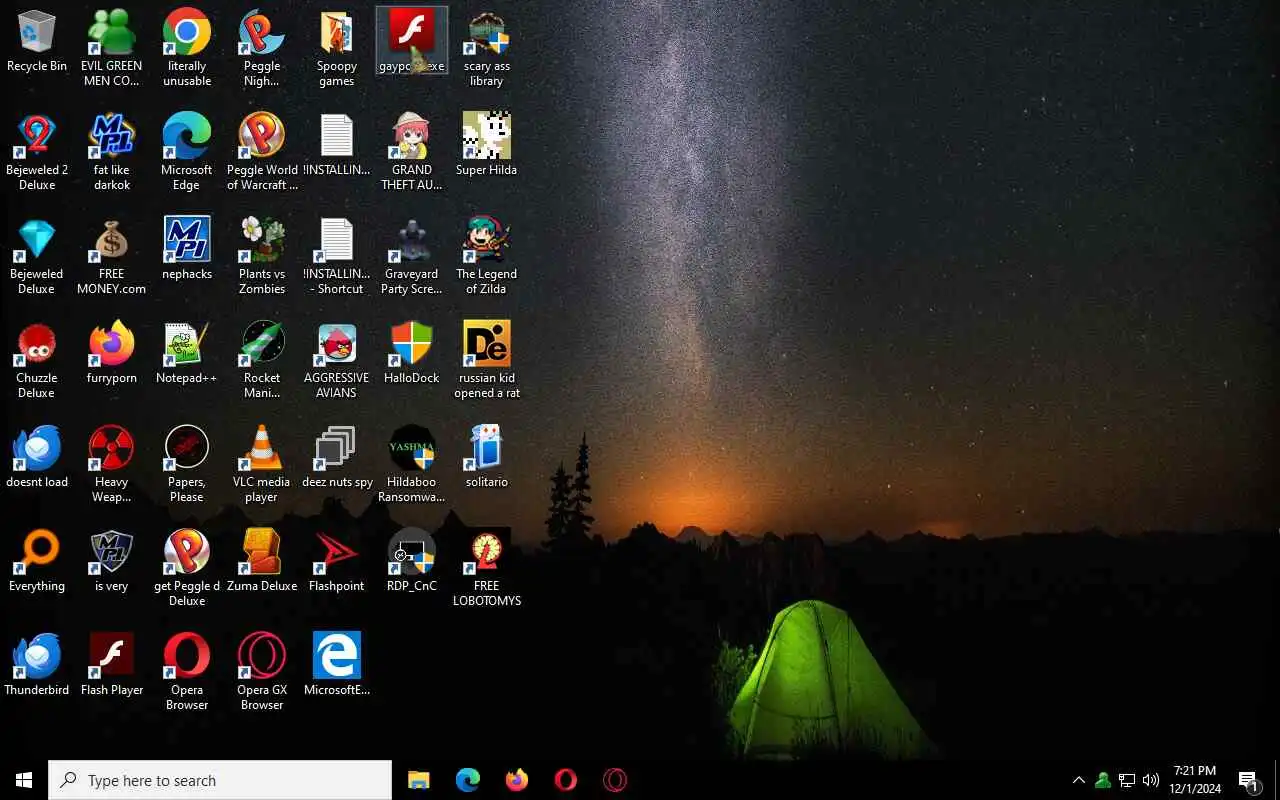Select the fat like darkok icon

pos(111,152)
